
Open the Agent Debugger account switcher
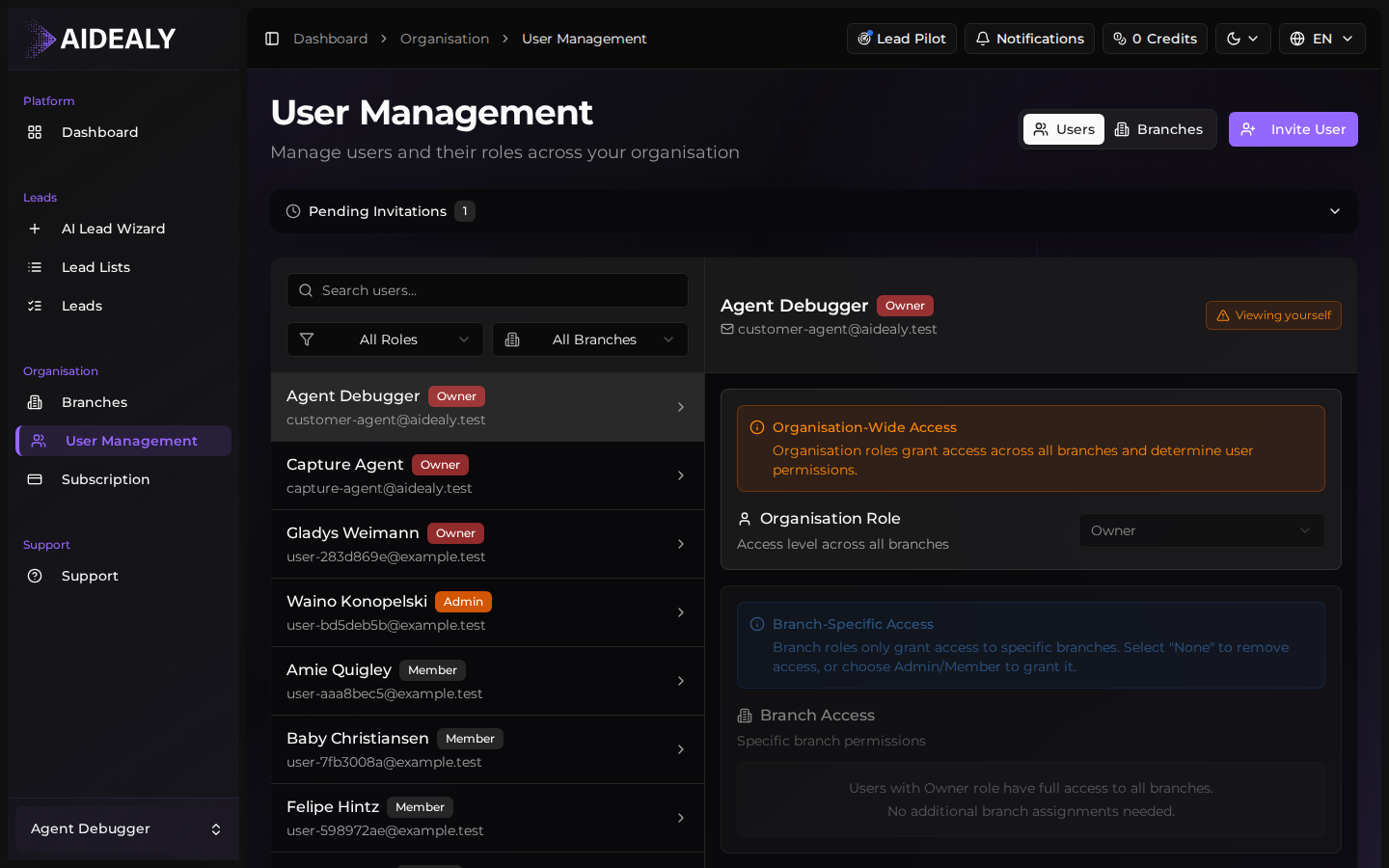pyautogui.click(x=123, y=828)
